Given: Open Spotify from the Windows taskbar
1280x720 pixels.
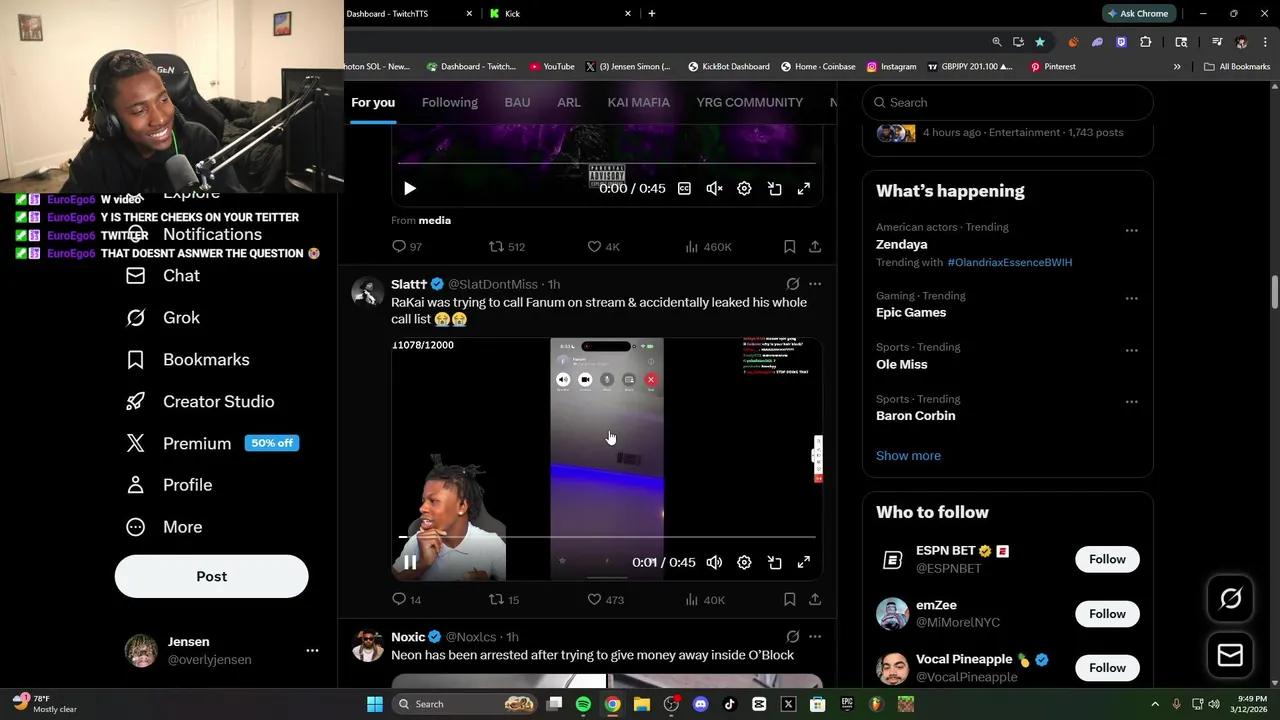Looking at the screenshot, I should coord(583,704).
